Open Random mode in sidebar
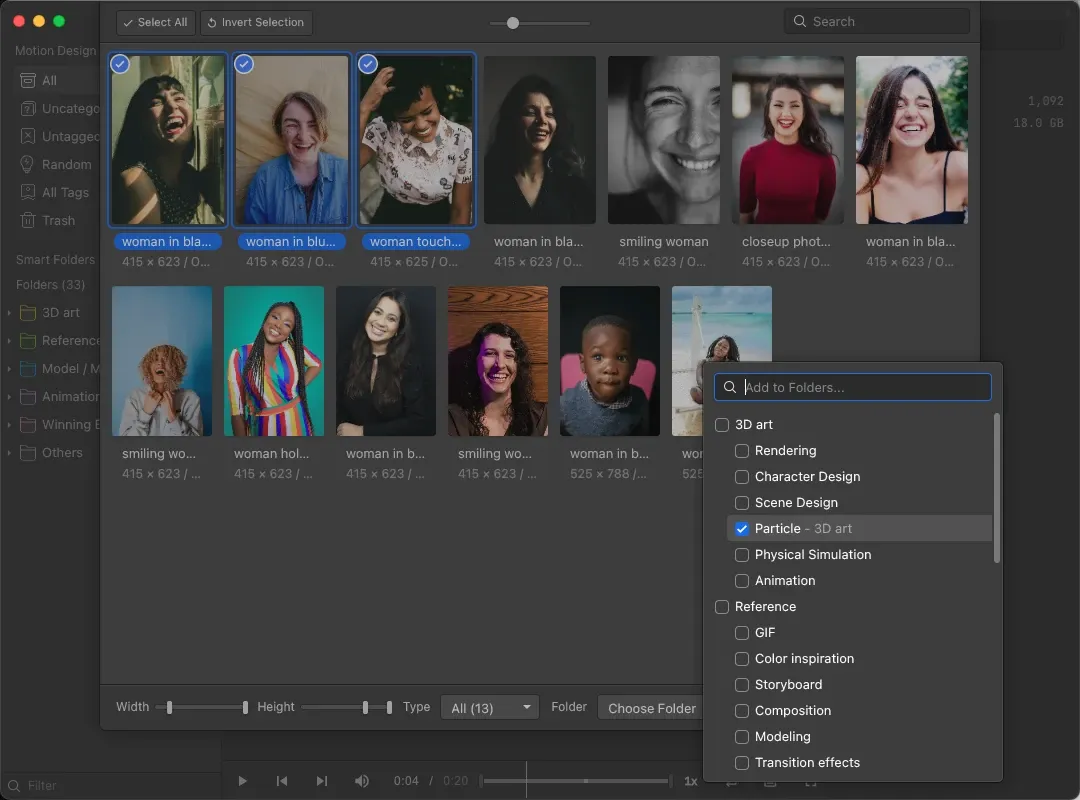The height and width of the screenshot is (800, 1080). tap(58, 165)
